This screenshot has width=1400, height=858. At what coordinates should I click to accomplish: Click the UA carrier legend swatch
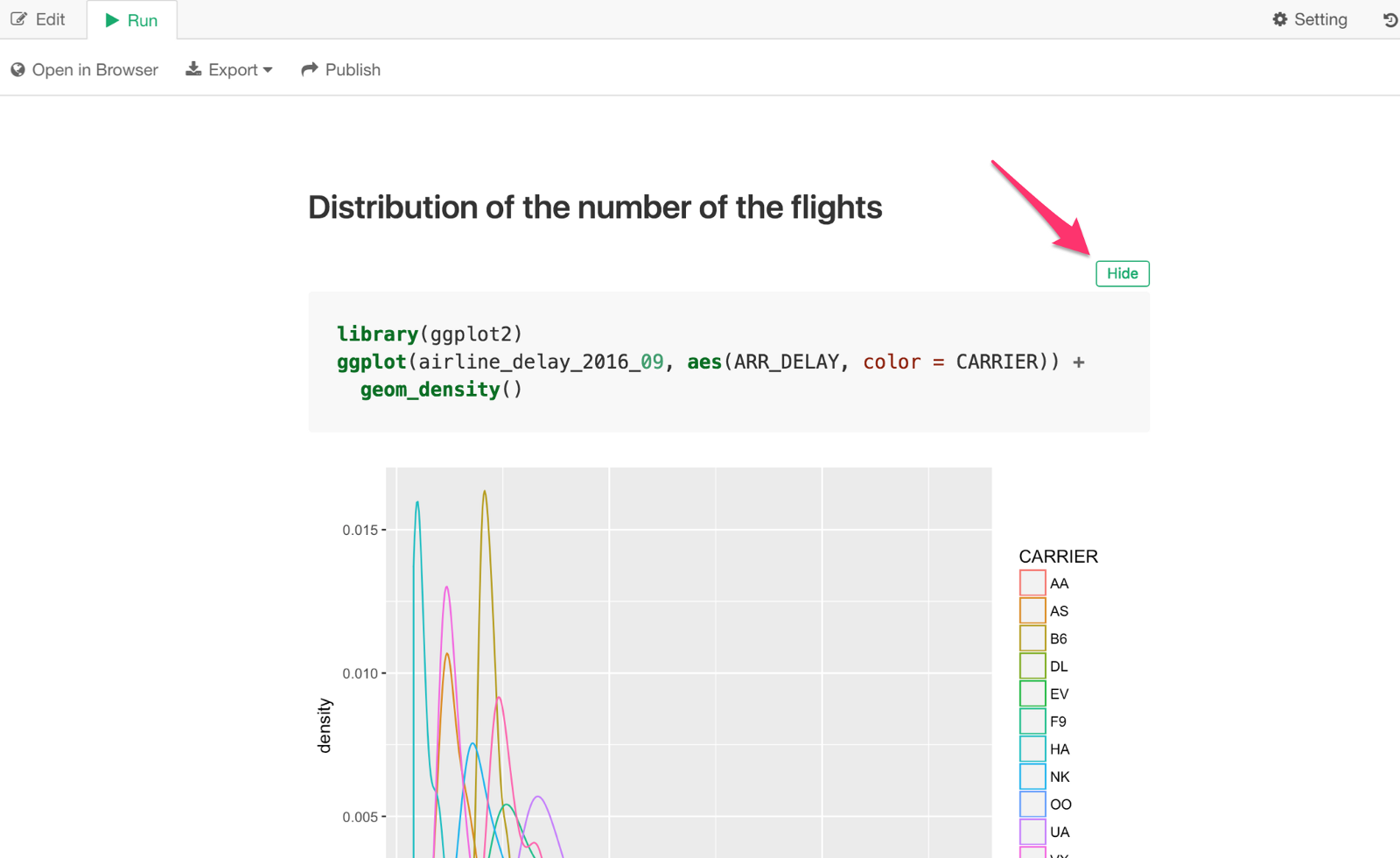[1032, 832]
